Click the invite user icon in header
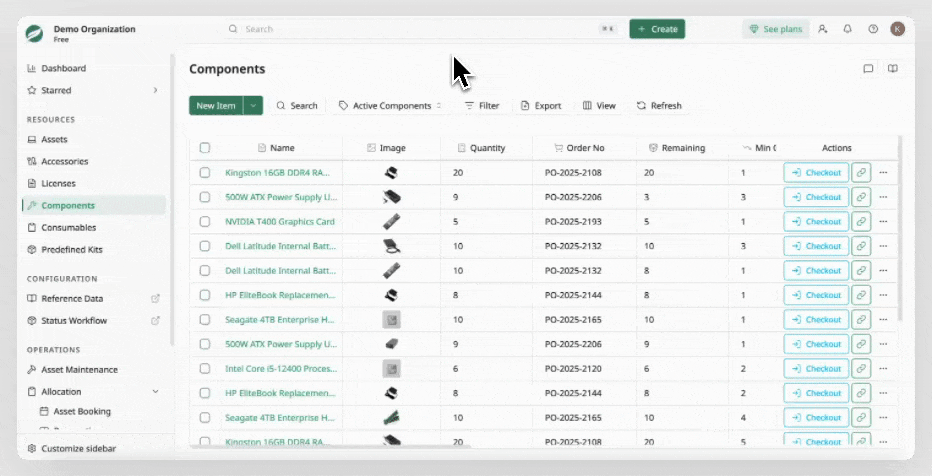 [x=823, y=29]
